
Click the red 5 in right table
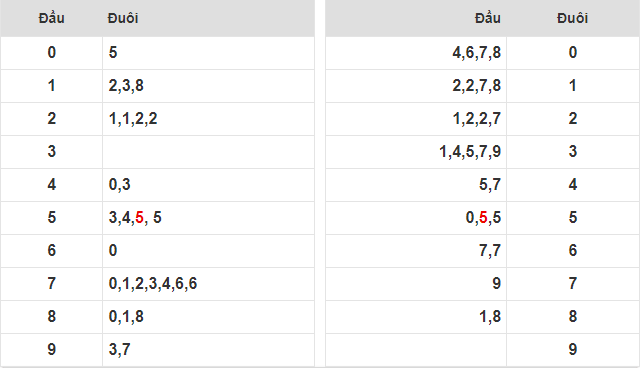483,217
